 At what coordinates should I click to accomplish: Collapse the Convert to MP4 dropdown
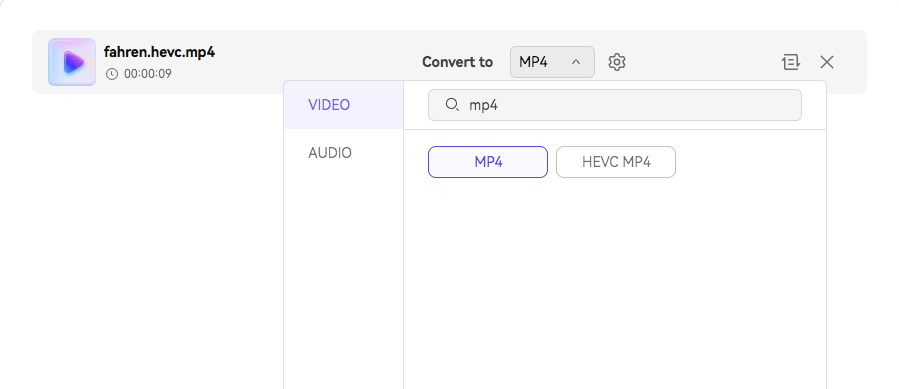552,62
